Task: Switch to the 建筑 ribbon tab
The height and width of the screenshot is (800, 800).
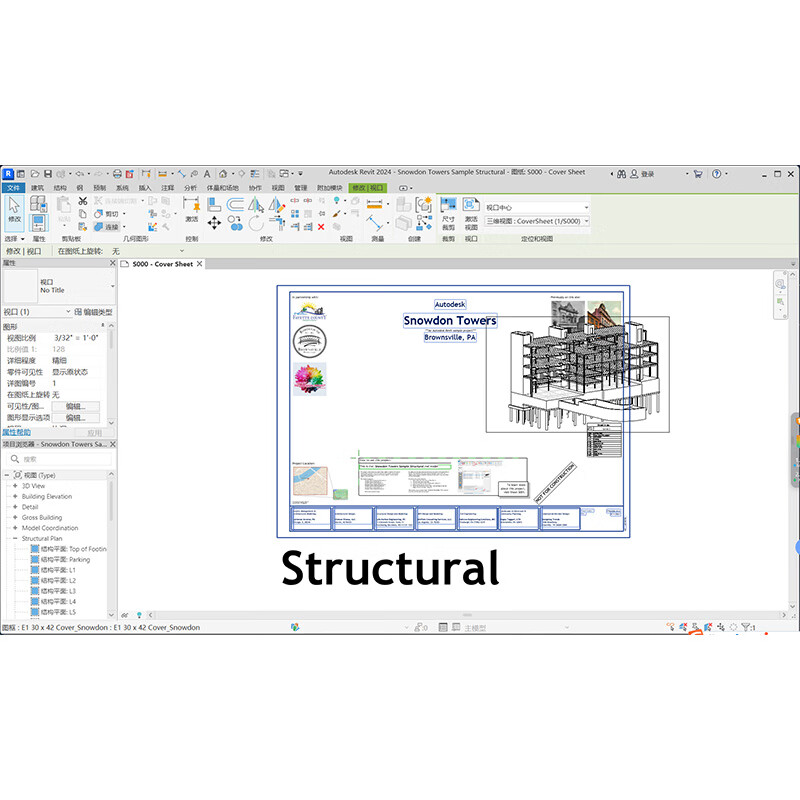Action: [x=37, y=188]
